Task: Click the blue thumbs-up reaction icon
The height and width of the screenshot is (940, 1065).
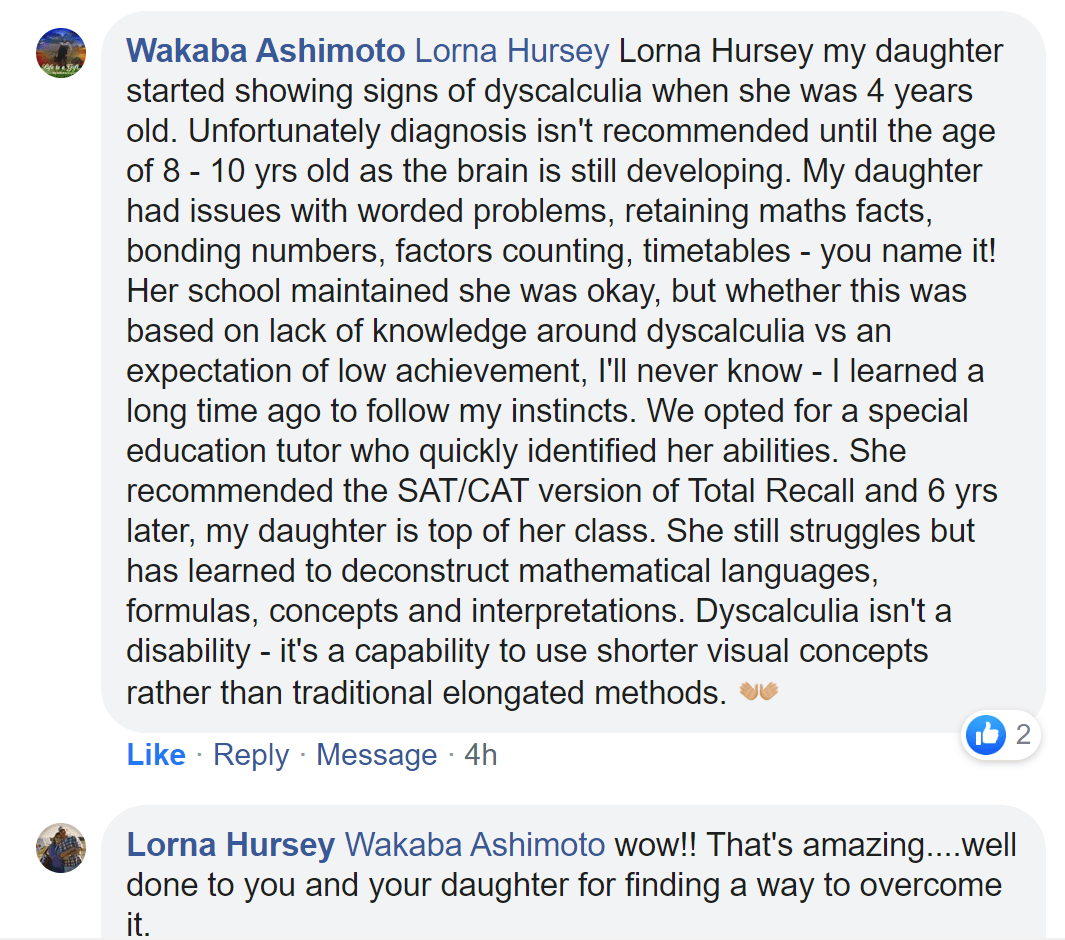Action: (x=986, y=735)
